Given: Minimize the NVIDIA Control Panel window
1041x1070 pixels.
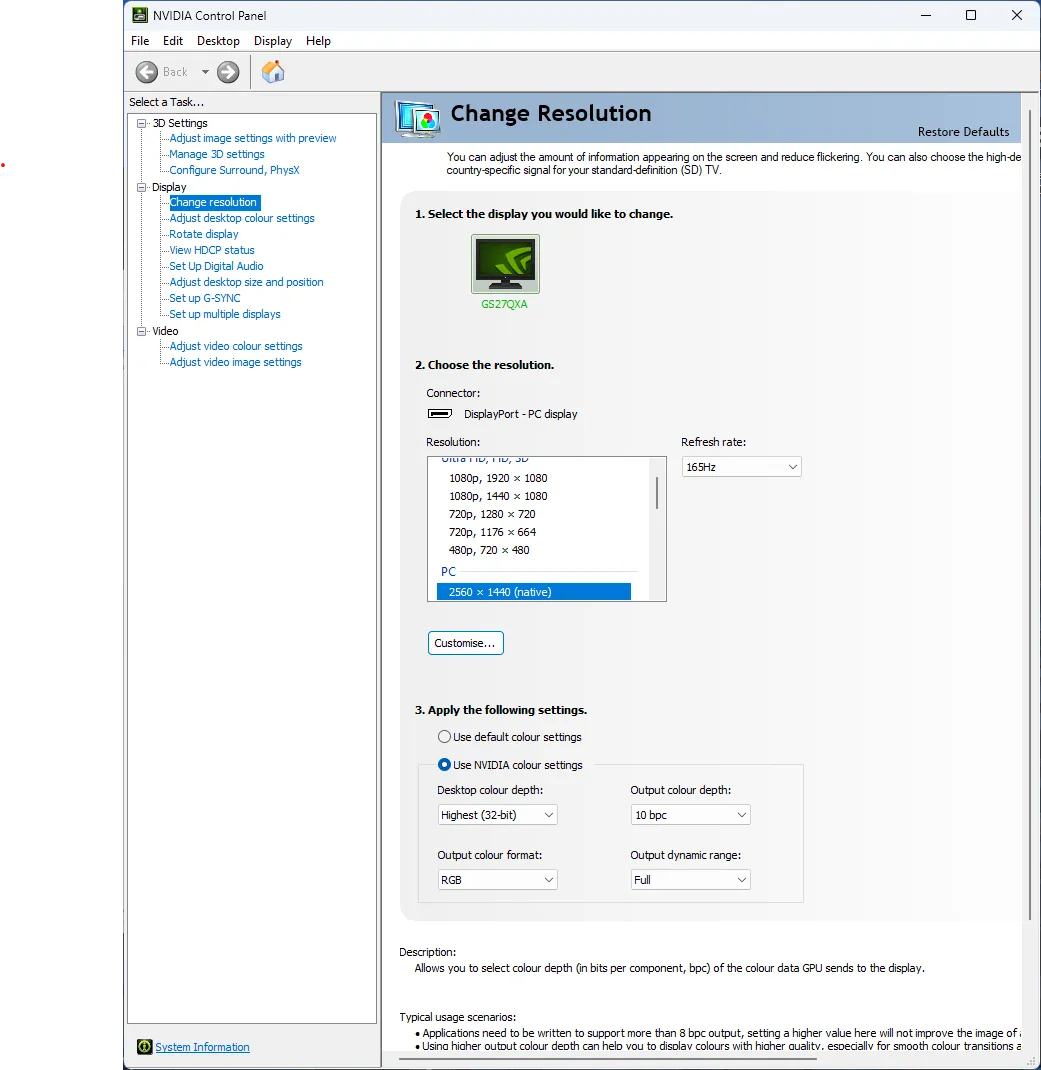Looking at the screenshot, I should [926, 15].
